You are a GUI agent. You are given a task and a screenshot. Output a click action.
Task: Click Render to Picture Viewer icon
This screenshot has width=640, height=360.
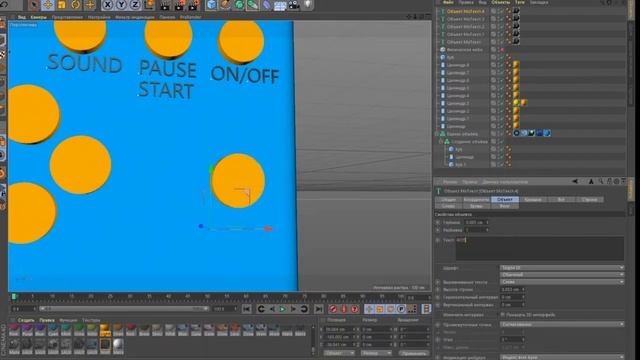pyautogui.click(x=179, y=5)
